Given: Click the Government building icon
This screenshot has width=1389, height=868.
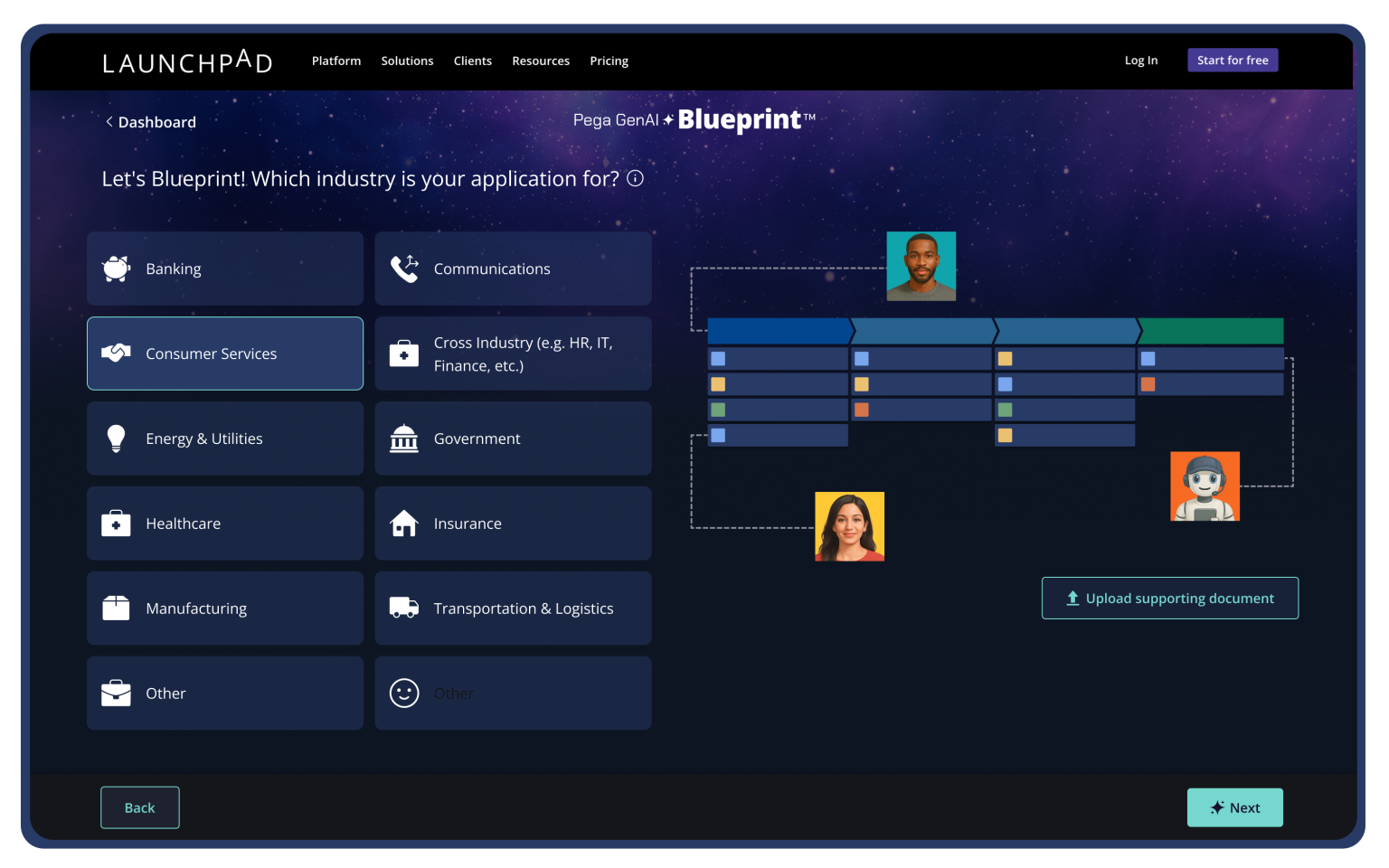Looking at the screenshot, I should 404,438.
